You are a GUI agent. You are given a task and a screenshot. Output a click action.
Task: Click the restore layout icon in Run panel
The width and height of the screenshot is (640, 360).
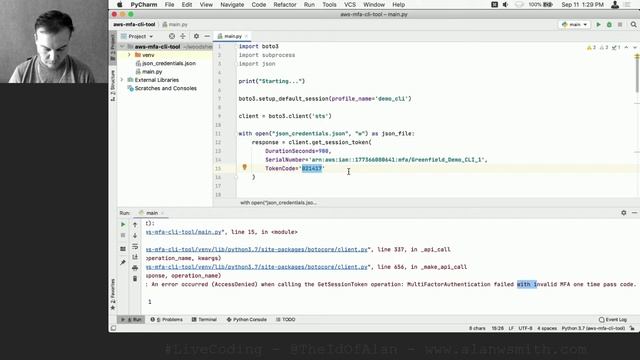(x=123, y=249)
